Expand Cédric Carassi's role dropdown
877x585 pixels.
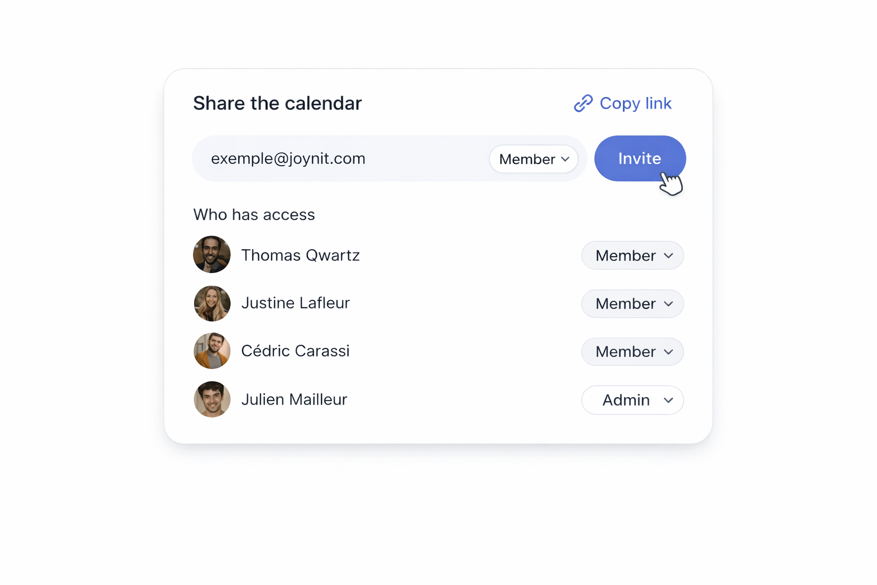point(632,351)
